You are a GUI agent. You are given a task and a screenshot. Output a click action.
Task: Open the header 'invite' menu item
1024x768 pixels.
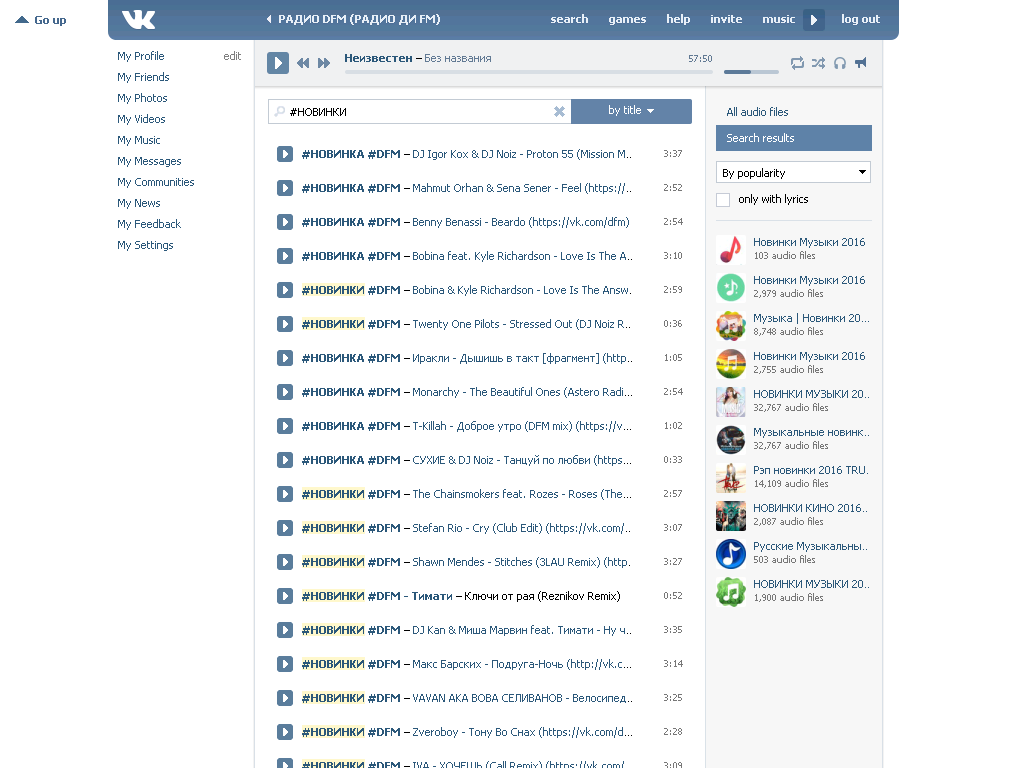click(726, 20)
